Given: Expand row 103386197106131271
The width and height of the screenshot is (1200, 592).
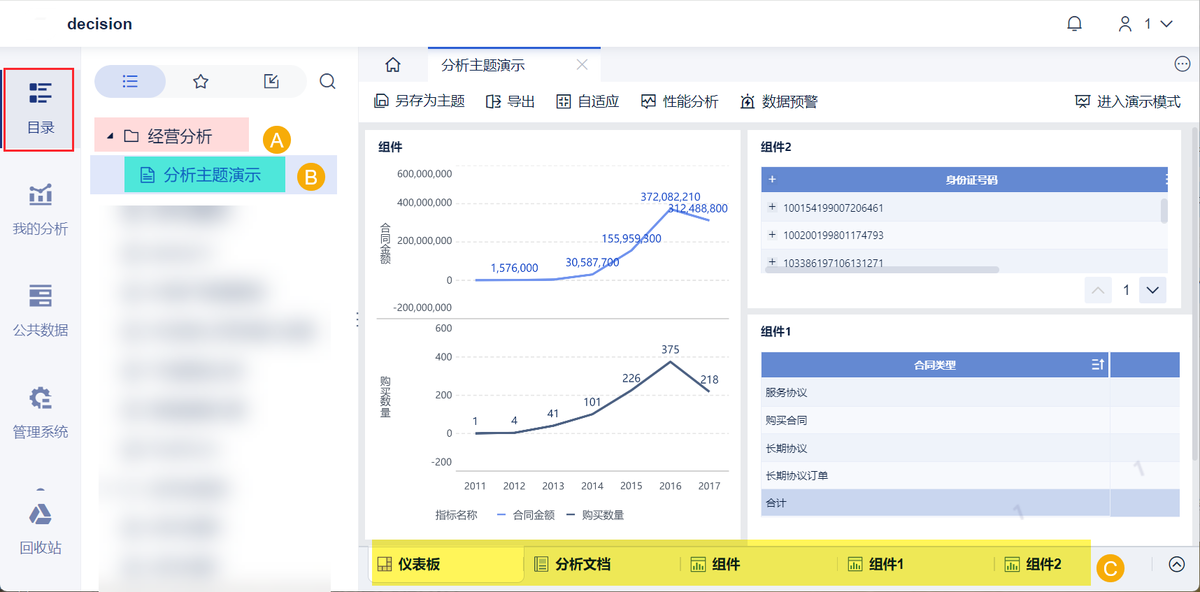Looking at the screenshot, I should click(772, 262).
